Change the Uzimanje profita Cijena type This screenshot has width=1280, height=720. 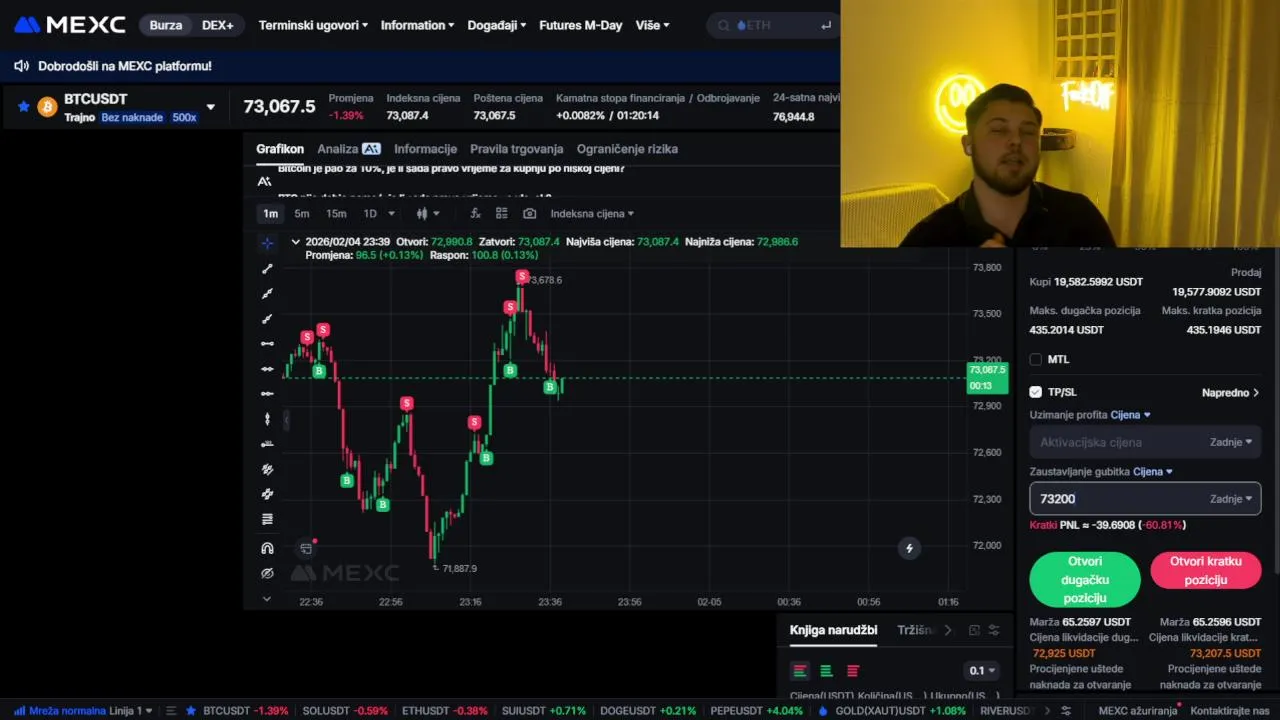(x=1131, y=415)
